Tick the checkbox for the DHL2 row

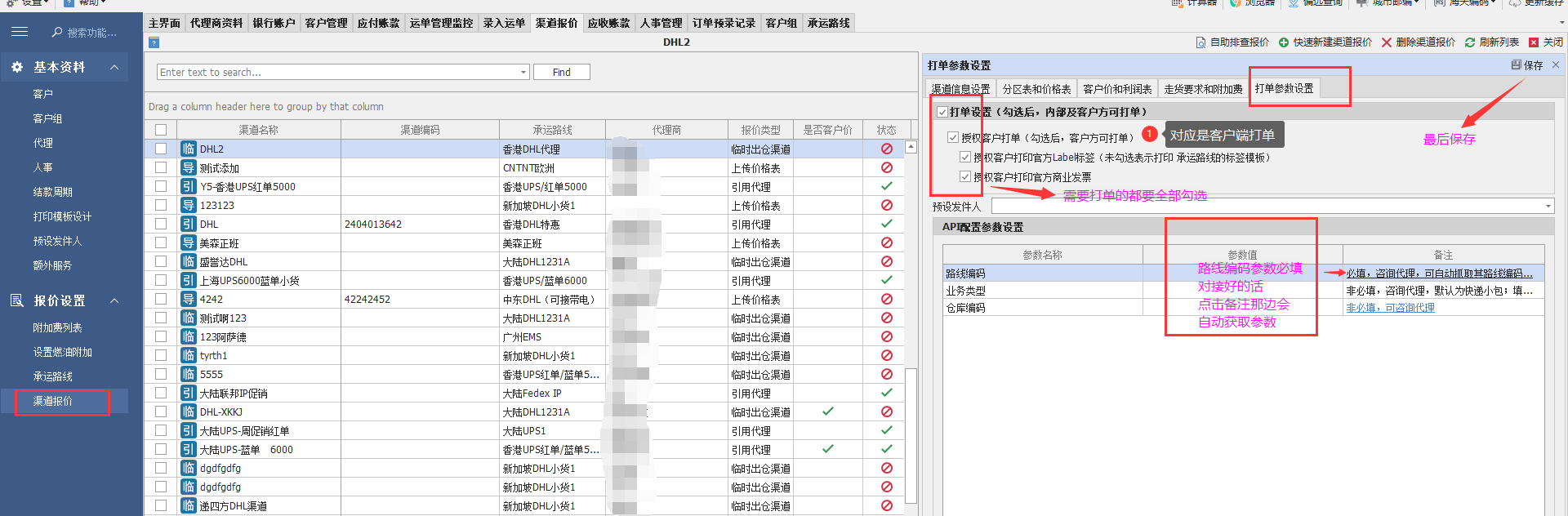pos(161,149)
